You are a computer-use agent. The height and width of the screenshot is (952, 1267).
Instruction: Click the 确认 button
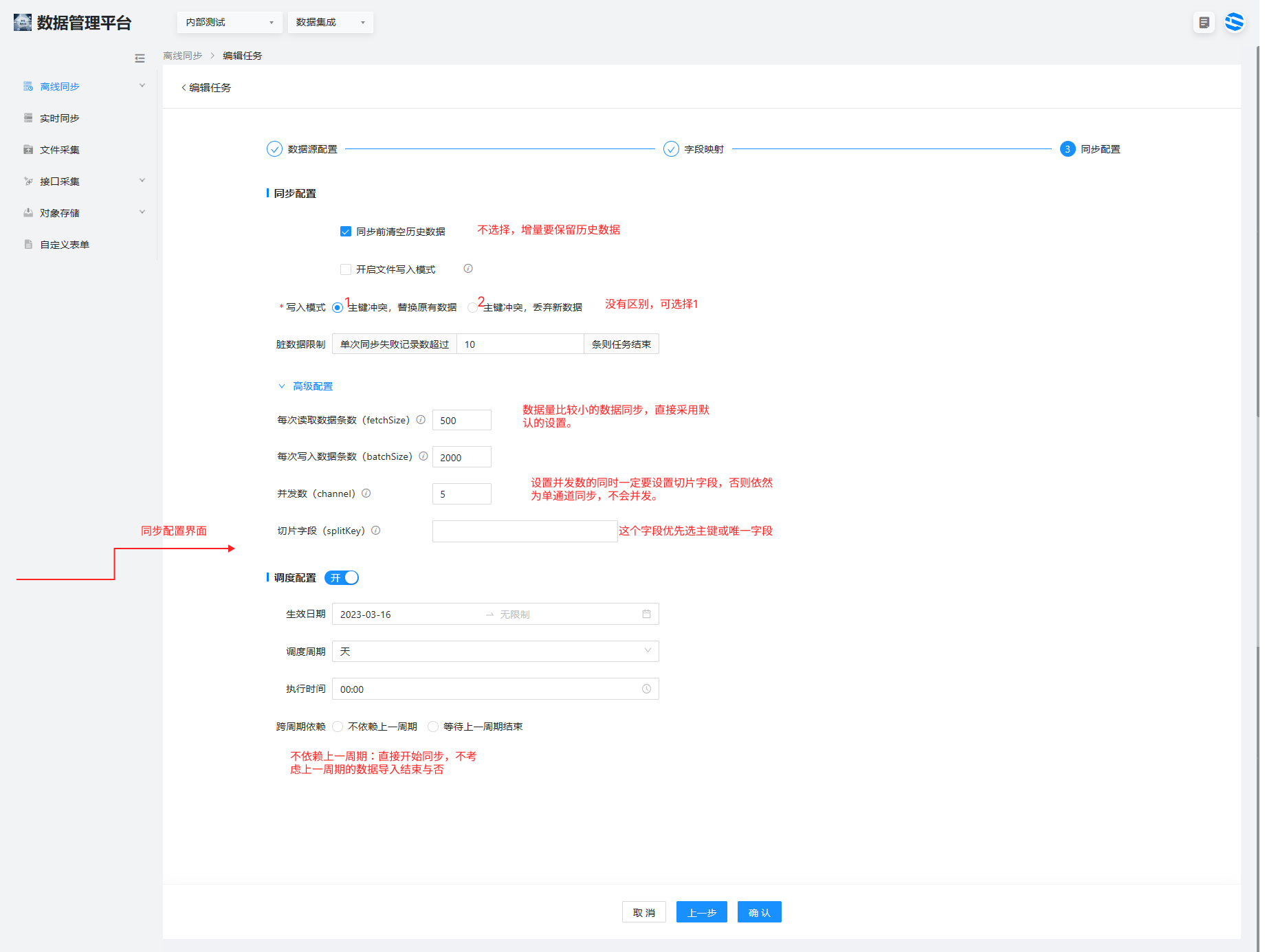click(x=759, y=912)
